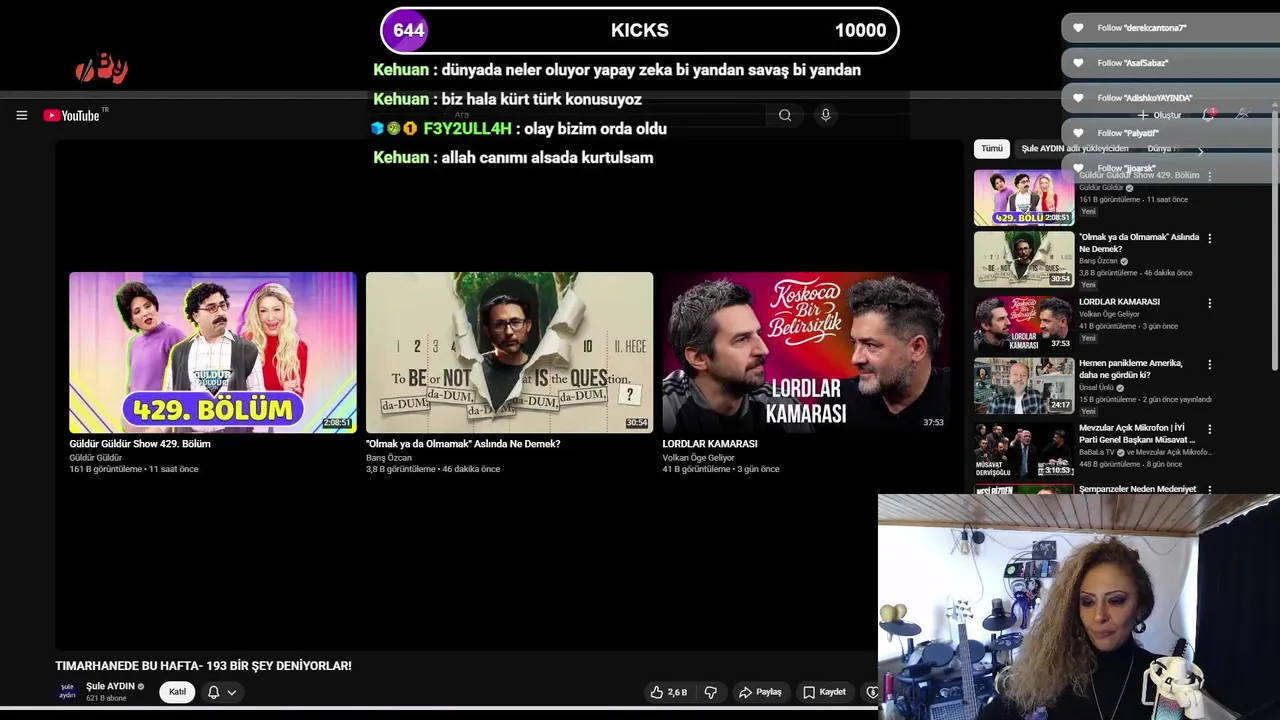The height and width of the screenshot is (720, 1280).
Task: Open sidebar thumbnail of Olmak ya da Olmamak
Action: point(1024,259)
